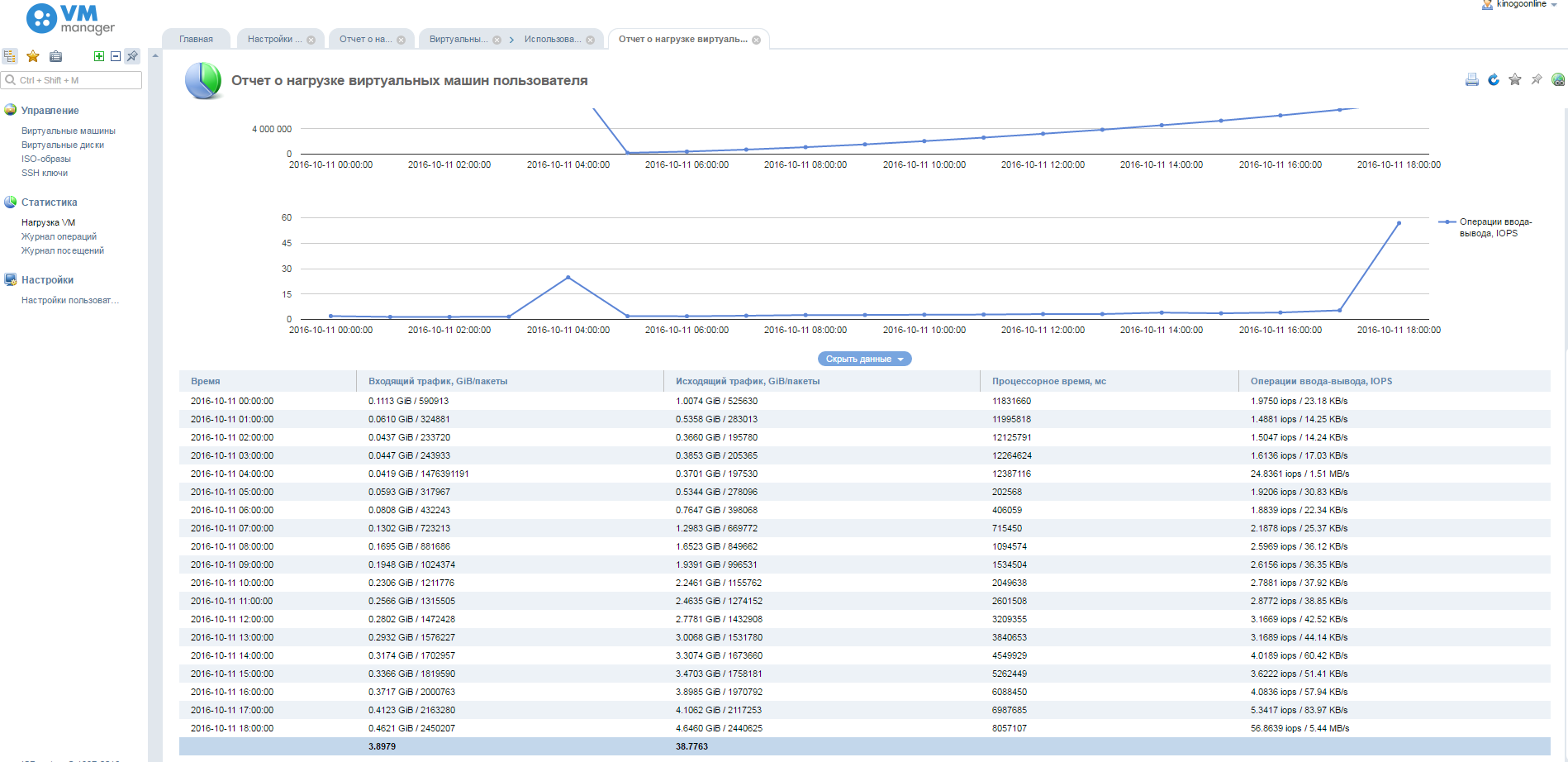Sort by Входящий трафик, GiB/пакеты column
This screenshot has height=762, width=1568.
(510, 381)
